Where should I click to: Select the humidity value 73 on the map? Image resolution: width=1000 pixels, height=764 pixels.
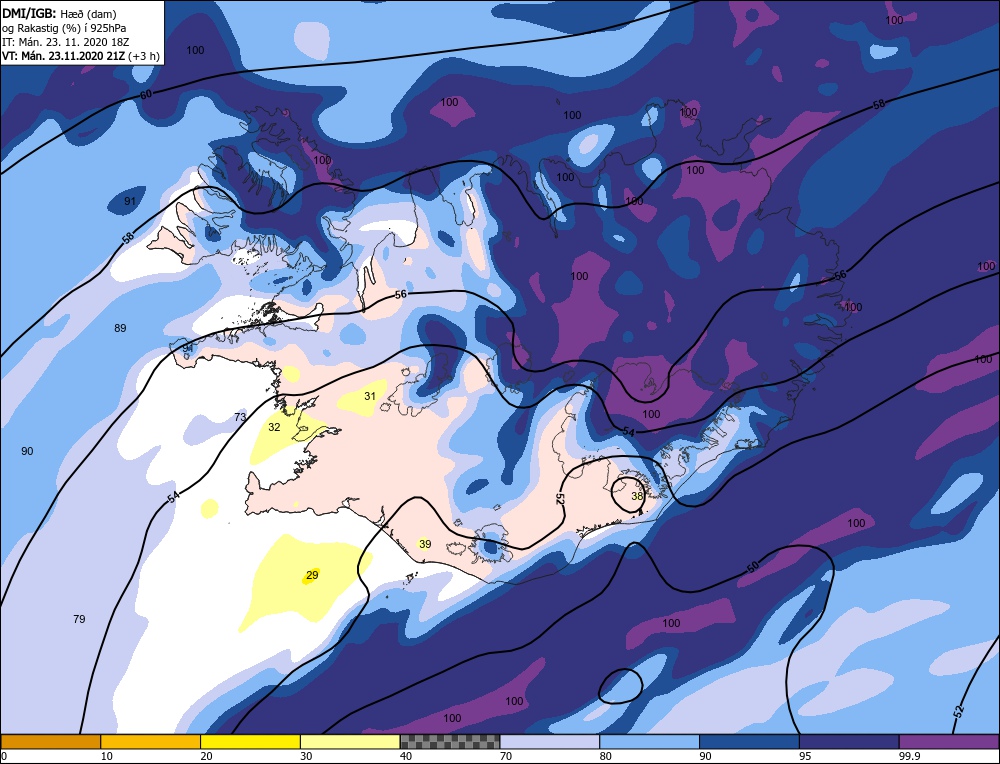tap(240, 417)
